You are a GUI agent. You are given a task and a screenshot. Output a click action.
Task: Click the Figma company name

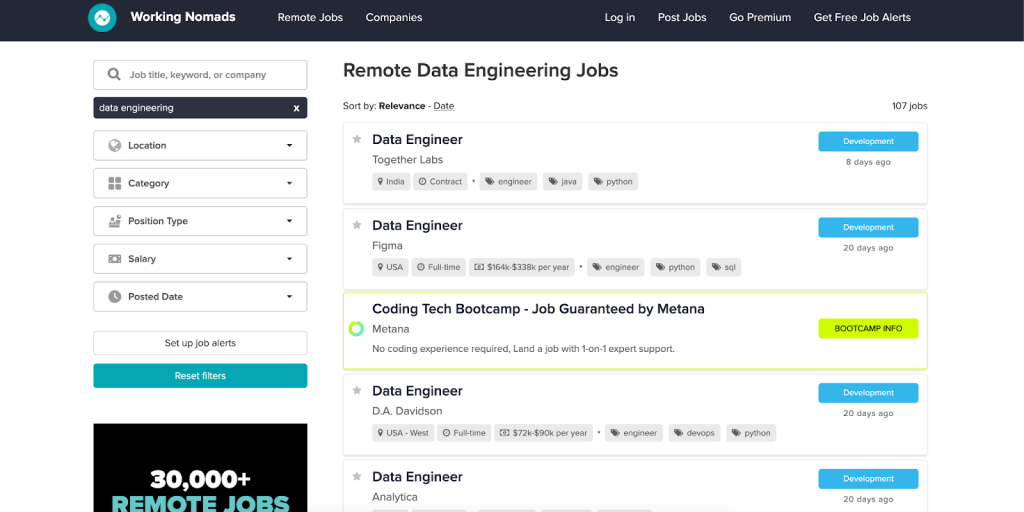(x=387, y=246)
